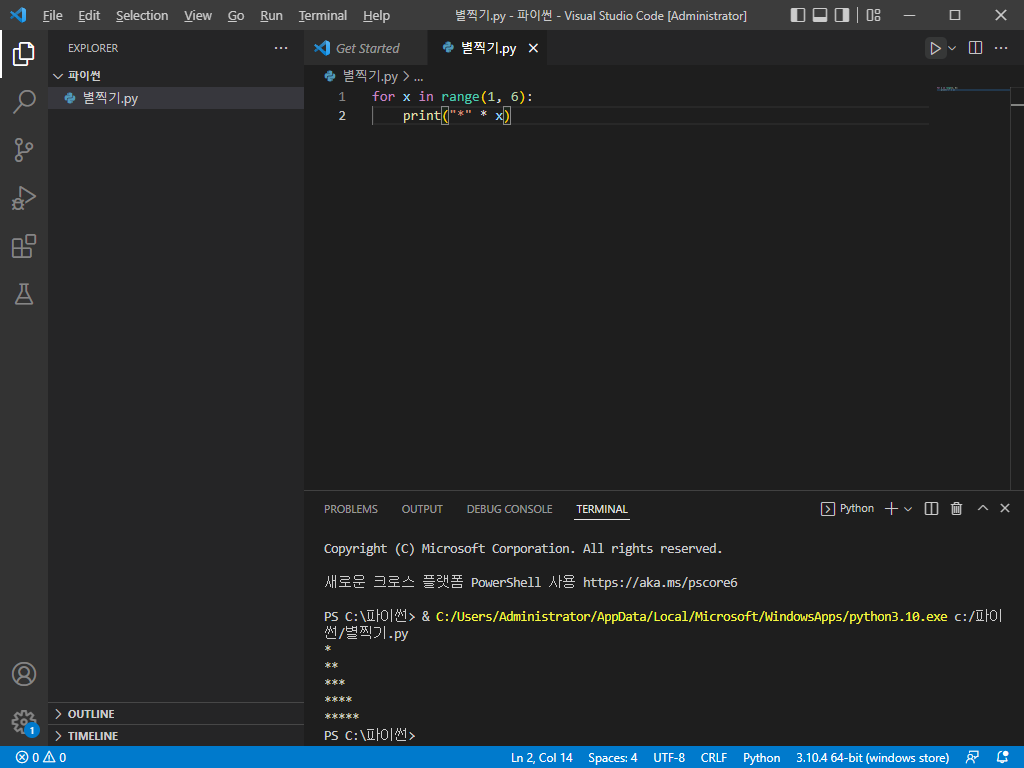1024x768 pixels.
Task: Change encoding via UTF-8 status item
Action: coord(669,758)
